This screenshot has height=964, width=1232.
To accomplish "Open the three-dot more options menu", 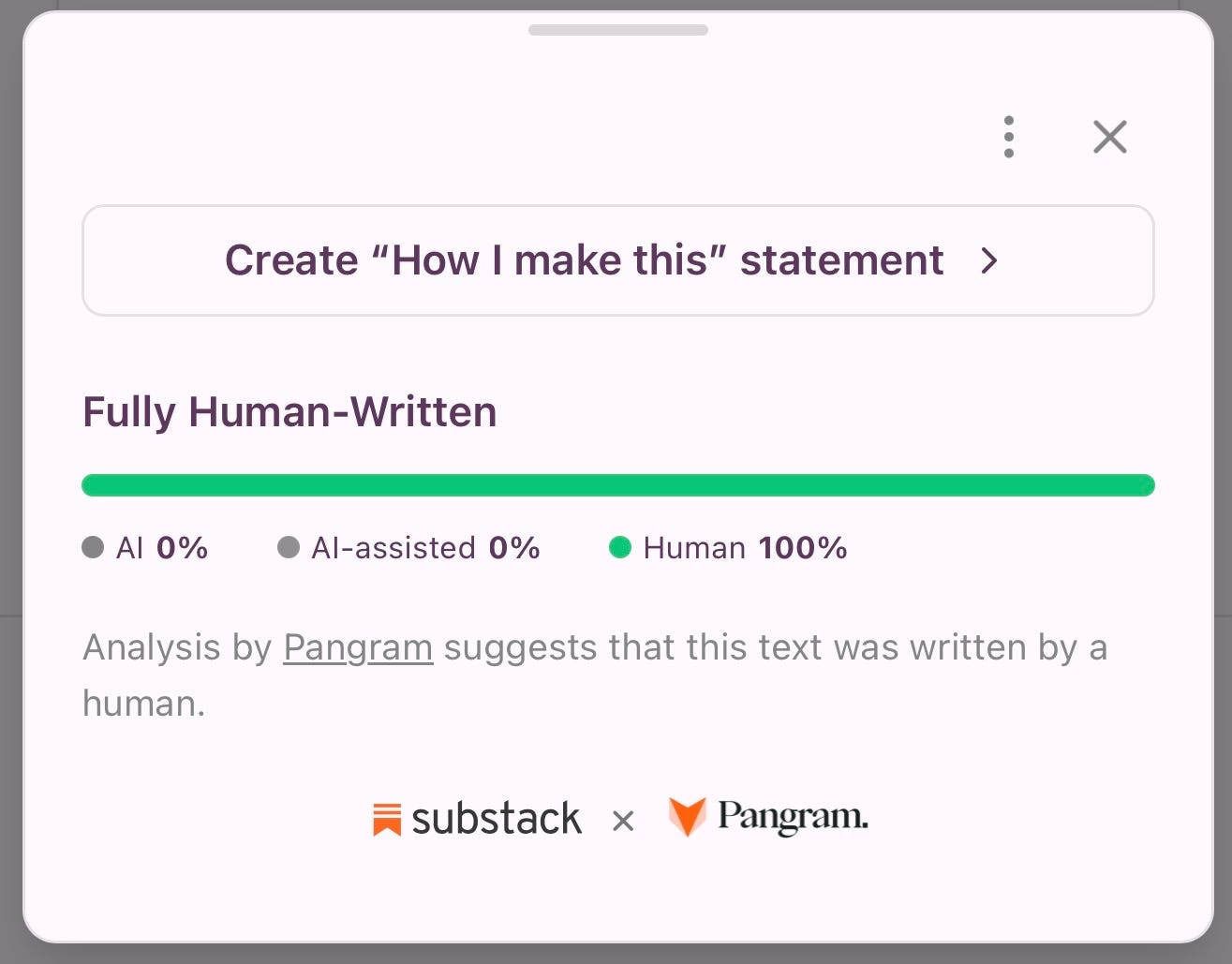I will [x=1008, y=137].
